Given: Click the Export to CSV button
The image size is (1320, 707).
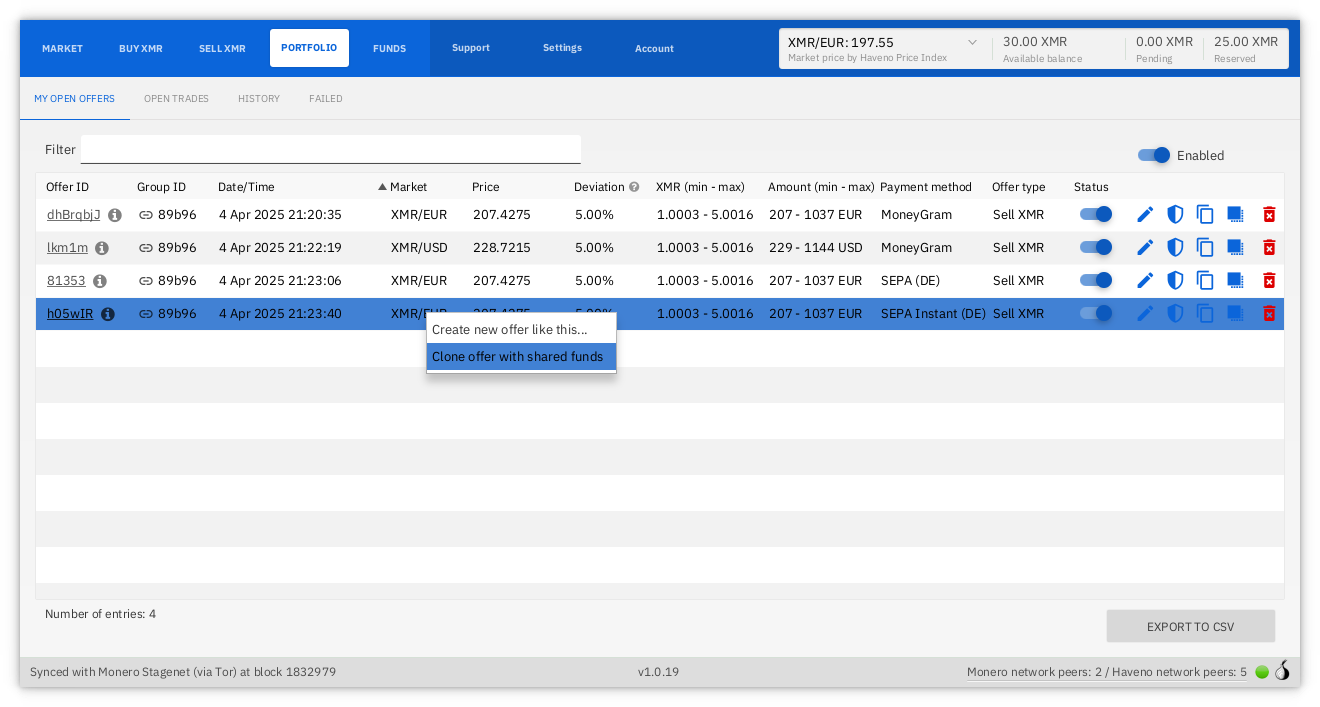Looking at the screenshot, I should click(1190, 627).
